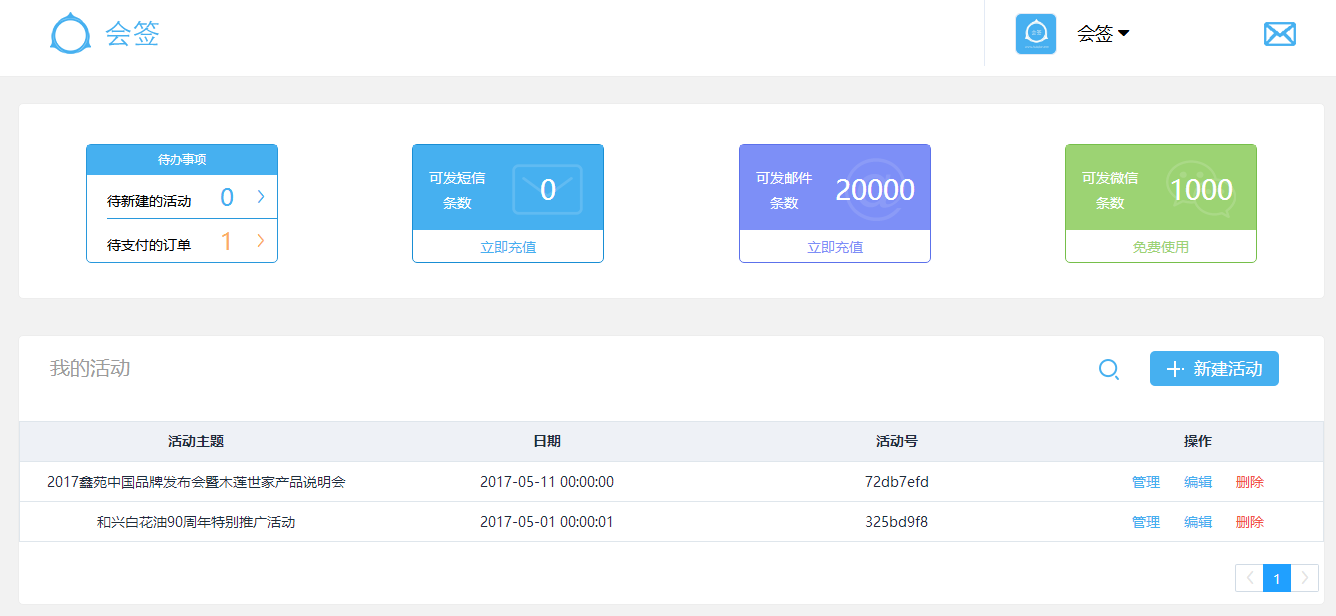Click 删除 for the 2017鑫苑中国品牌发布会 activity
Screen dimensions: 1336x616
tap(1250, 482)
